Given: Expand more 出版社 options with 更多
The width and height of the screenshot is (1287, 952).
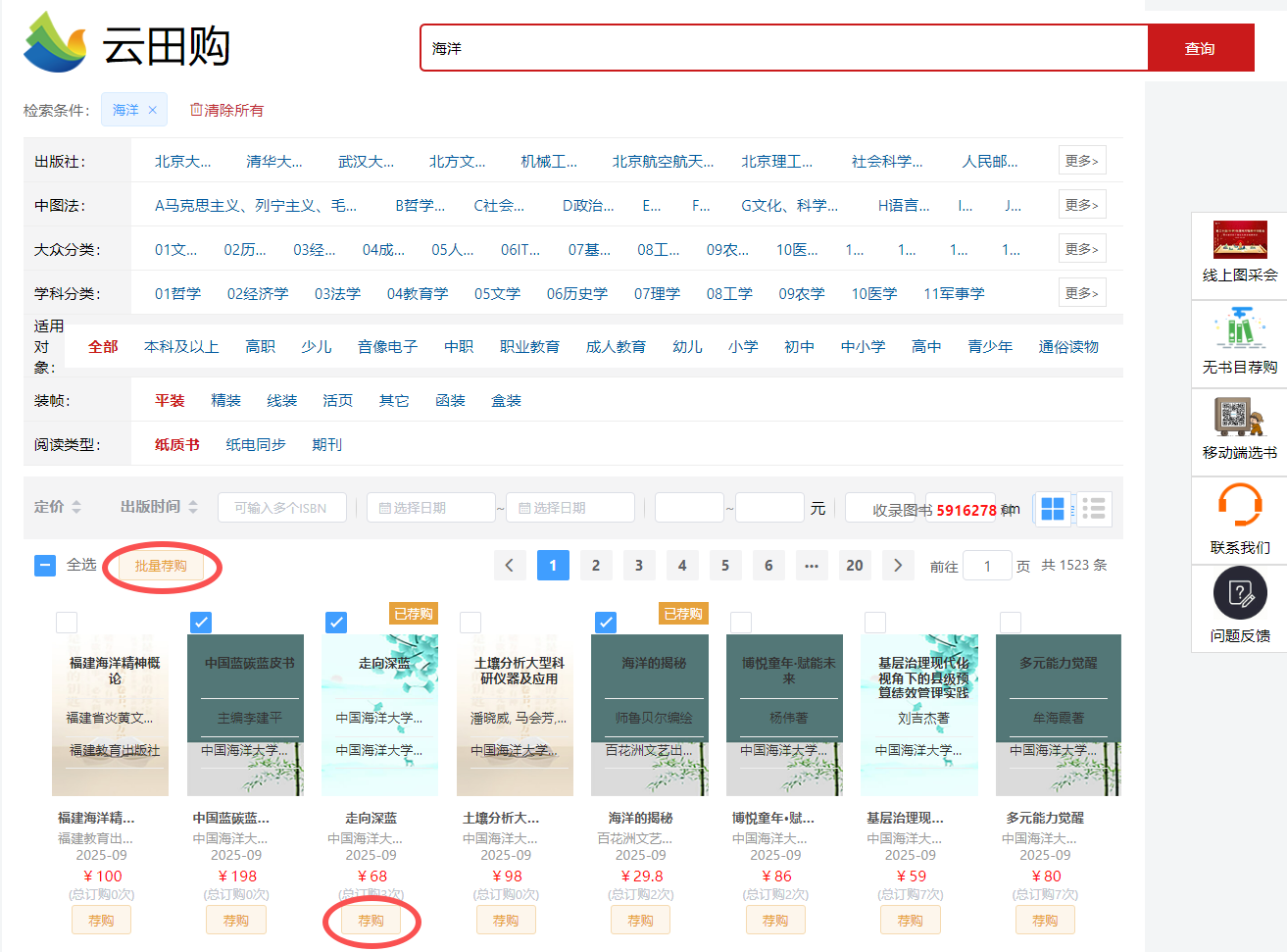Looking at the screenshot, I should point(1081,161).
